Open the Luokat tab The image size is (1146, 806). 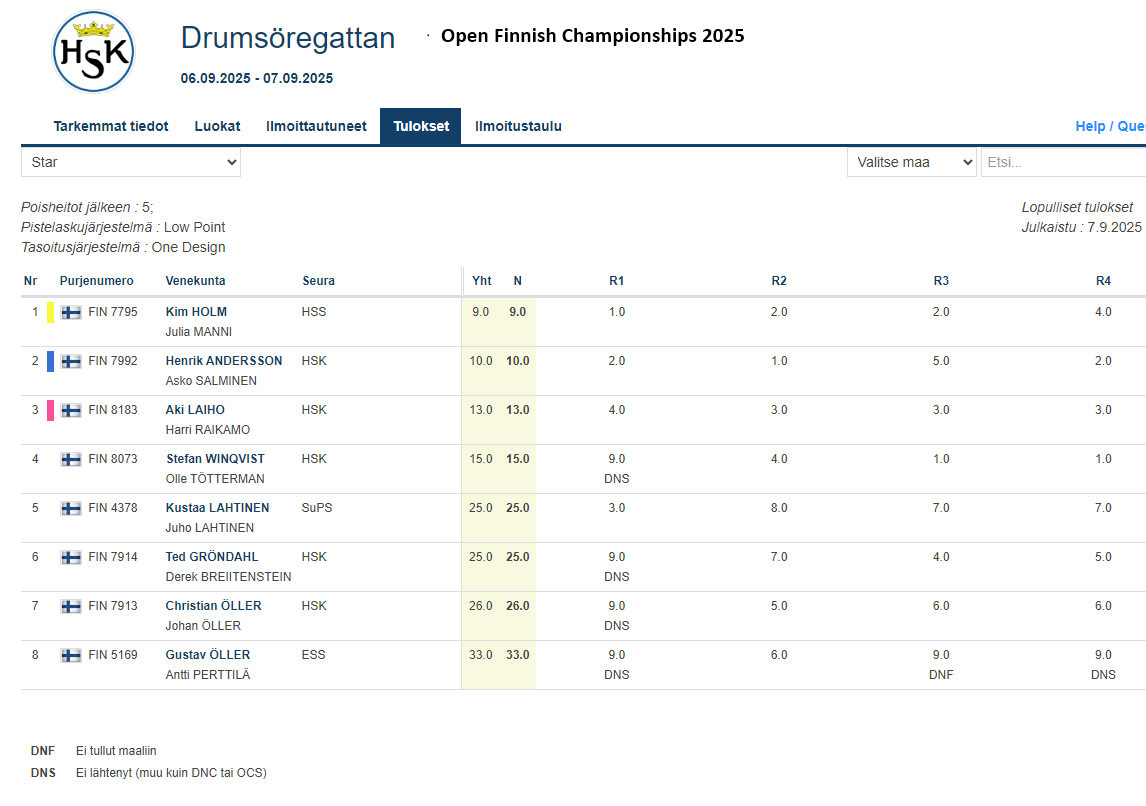pyautogui.click(x=217, y=126)
